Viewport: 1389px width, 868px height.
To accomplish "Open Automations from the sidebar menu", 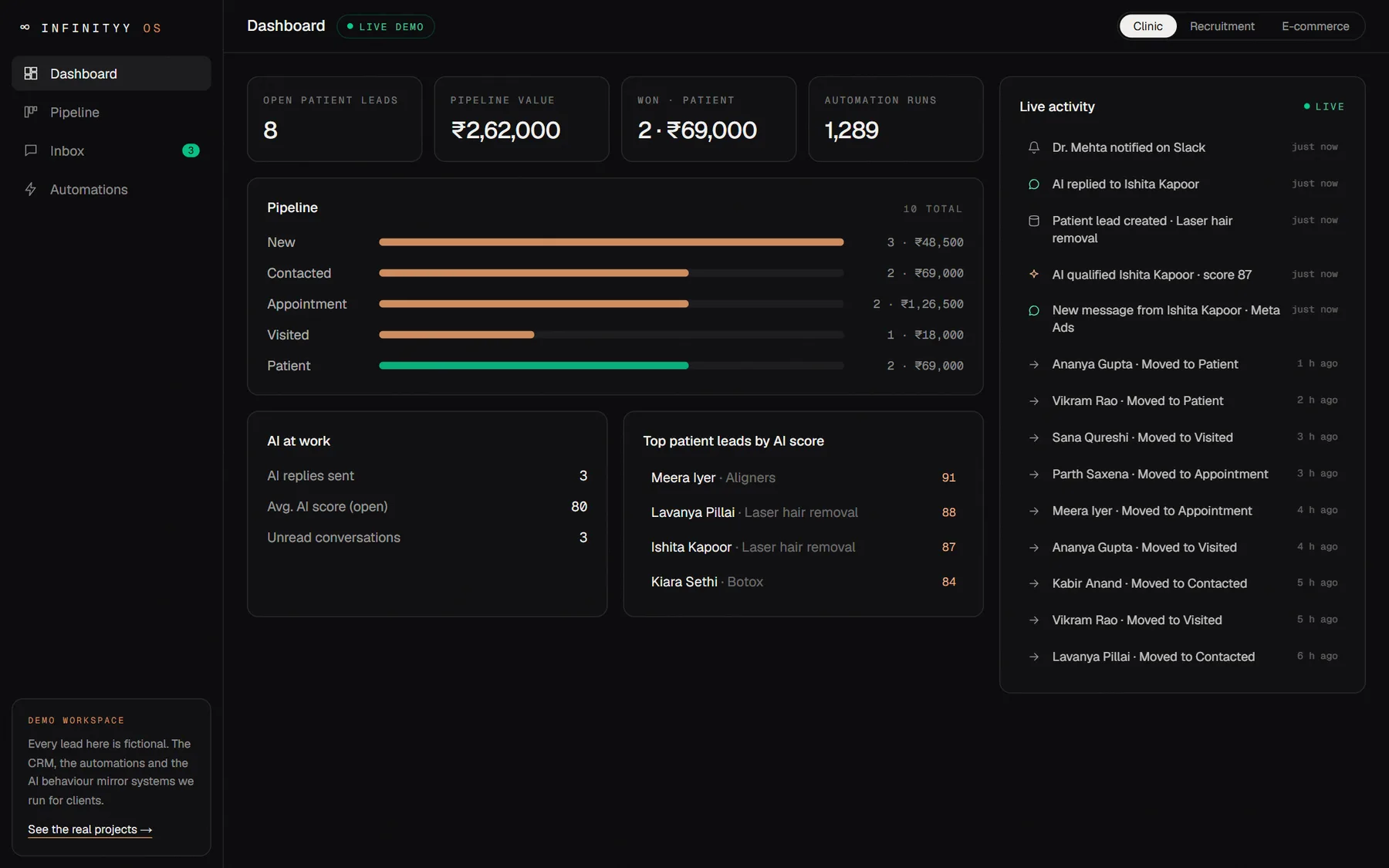I will coord(111,189).
